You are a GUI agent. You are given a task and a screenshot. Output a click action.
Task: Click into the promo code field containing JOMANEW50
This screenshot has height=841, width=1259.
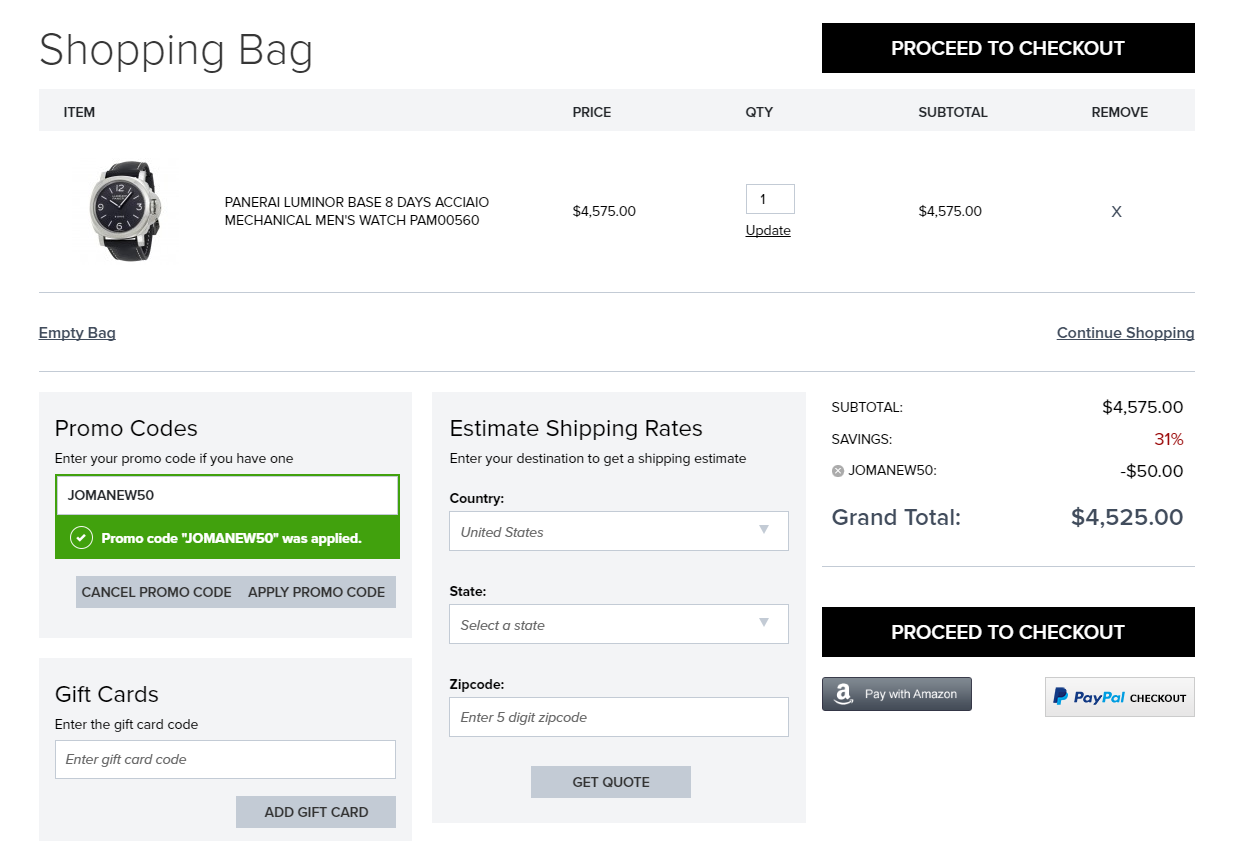[x=227, y=495]
